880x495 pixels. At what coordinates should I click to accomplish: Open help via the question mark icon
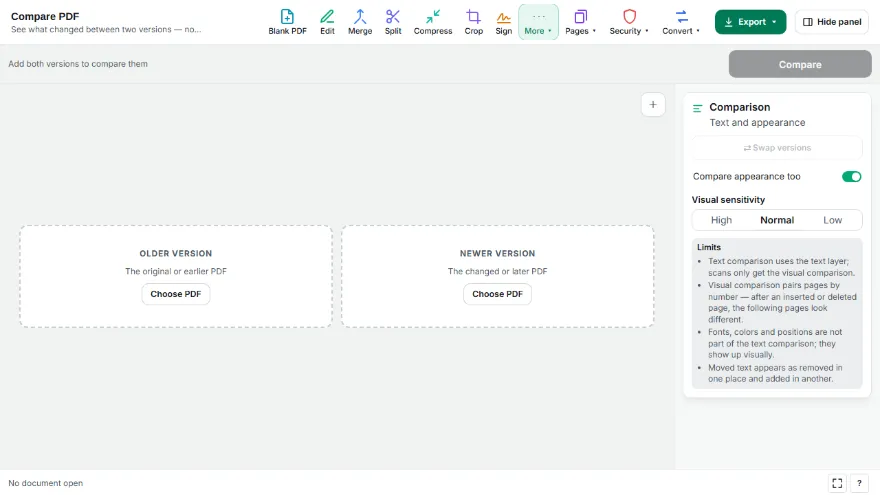pos(859,483)
